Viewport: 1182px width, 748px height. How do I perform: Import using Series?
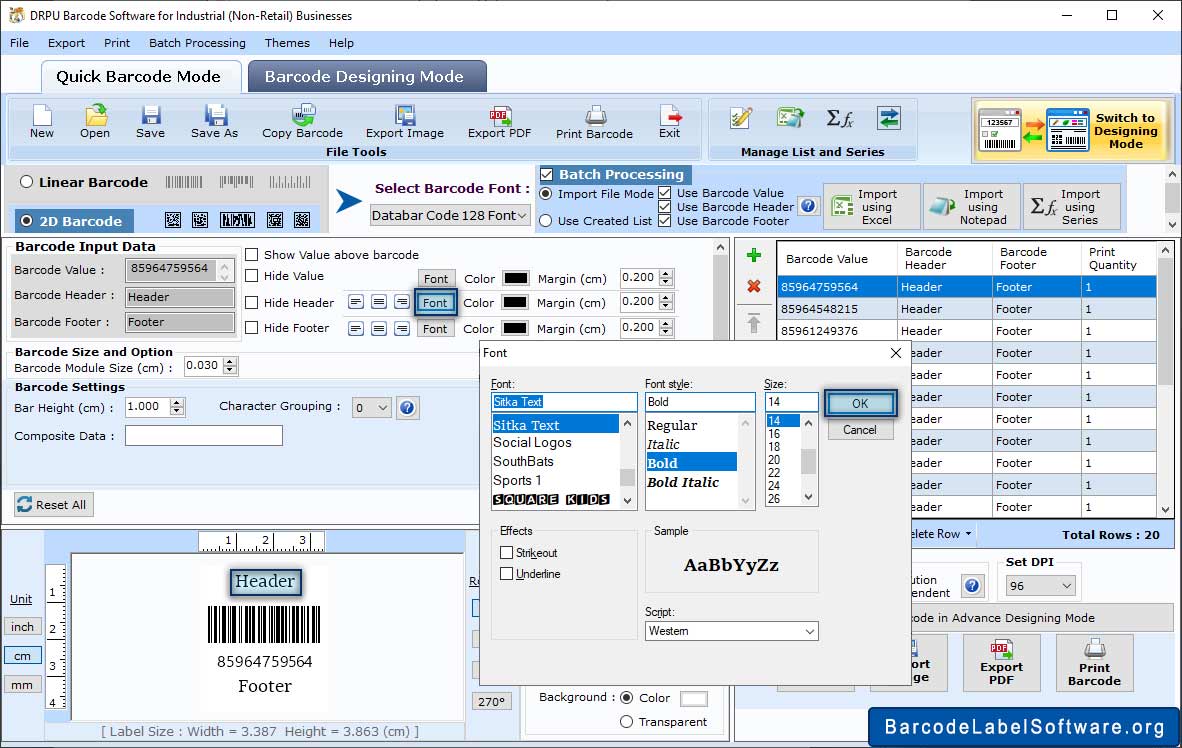(1072, 207)
